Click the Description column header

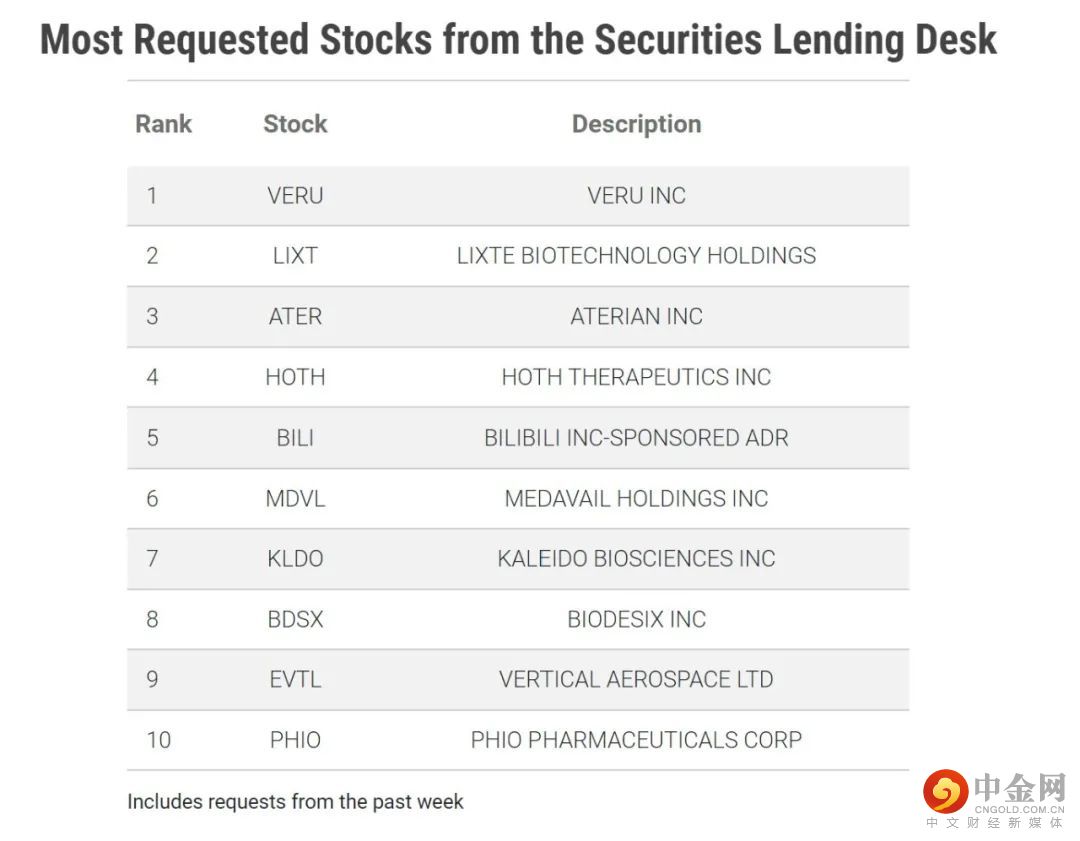pyautogui.click(x=636, y=124)
